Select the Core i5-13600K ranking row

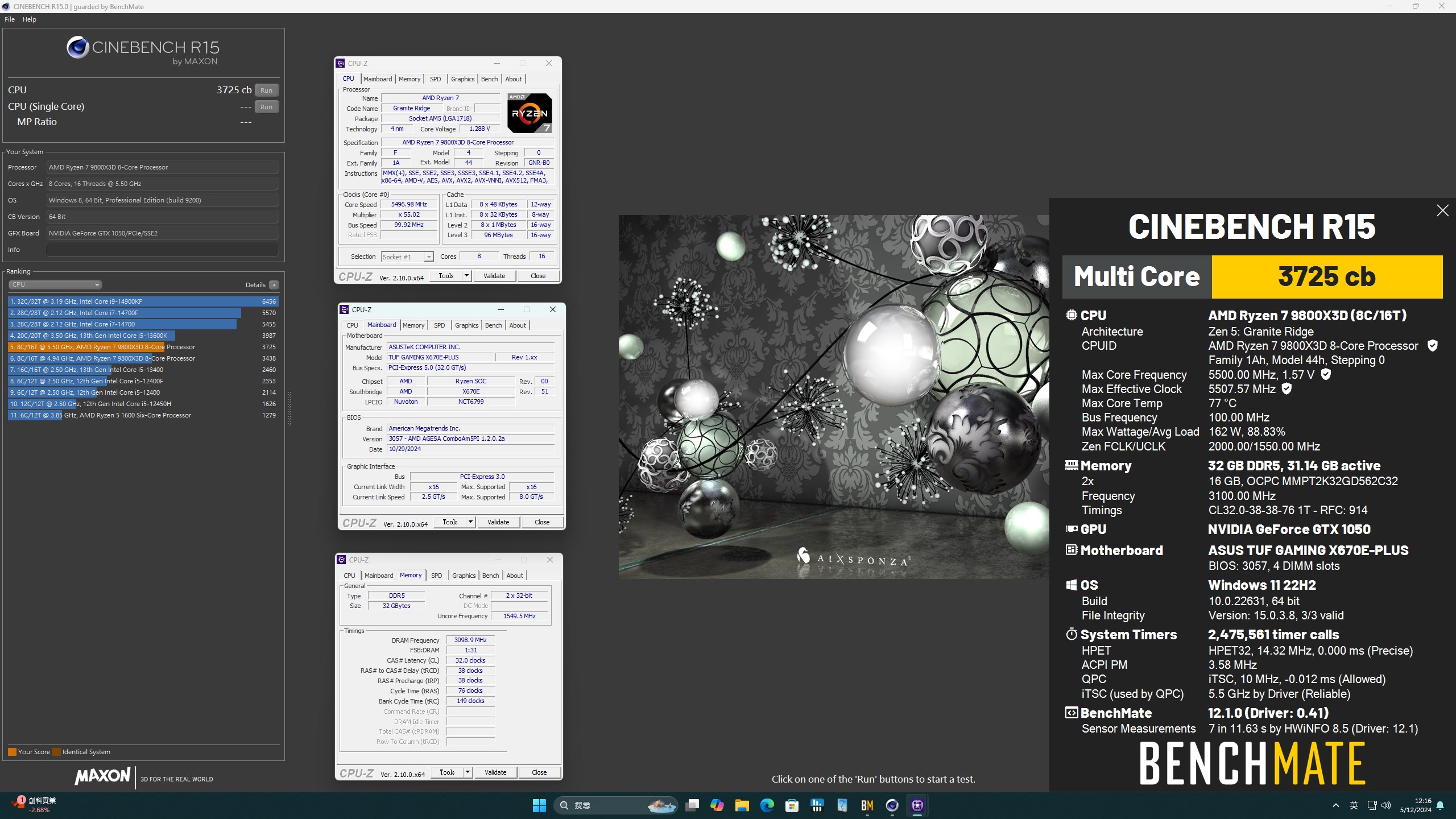point(143,336)
